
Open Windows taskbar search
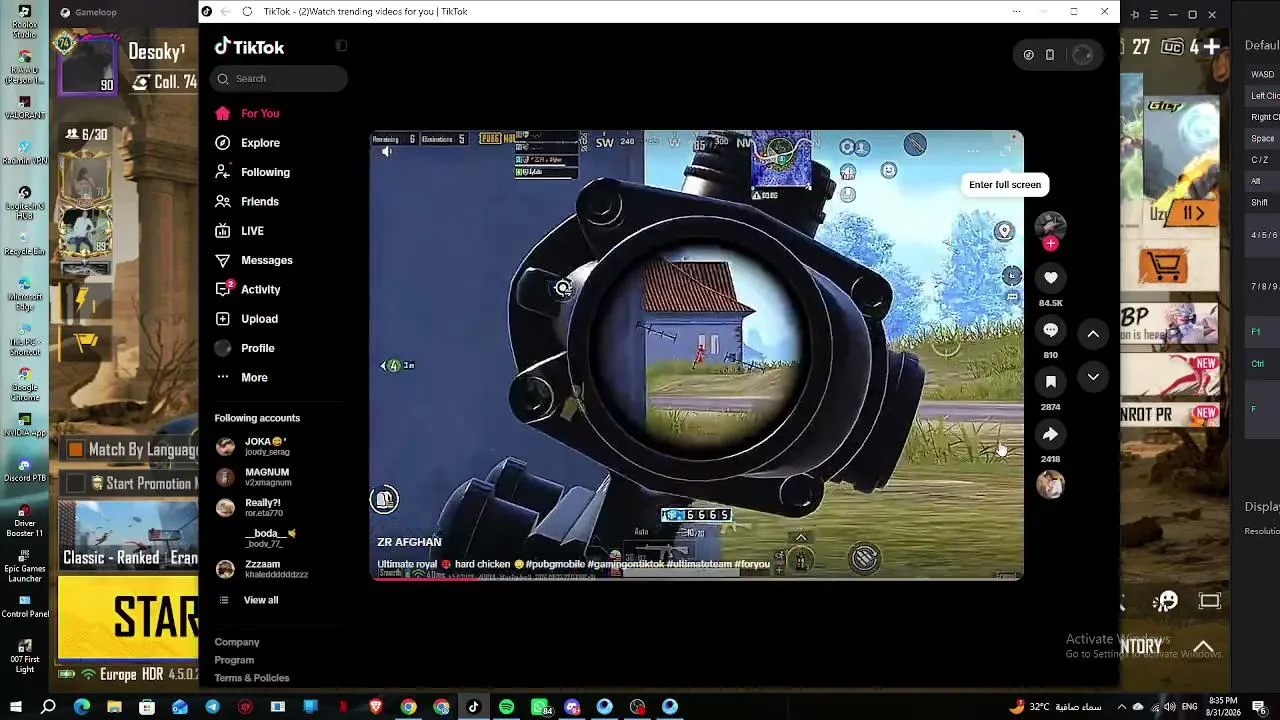coord(48,707)
